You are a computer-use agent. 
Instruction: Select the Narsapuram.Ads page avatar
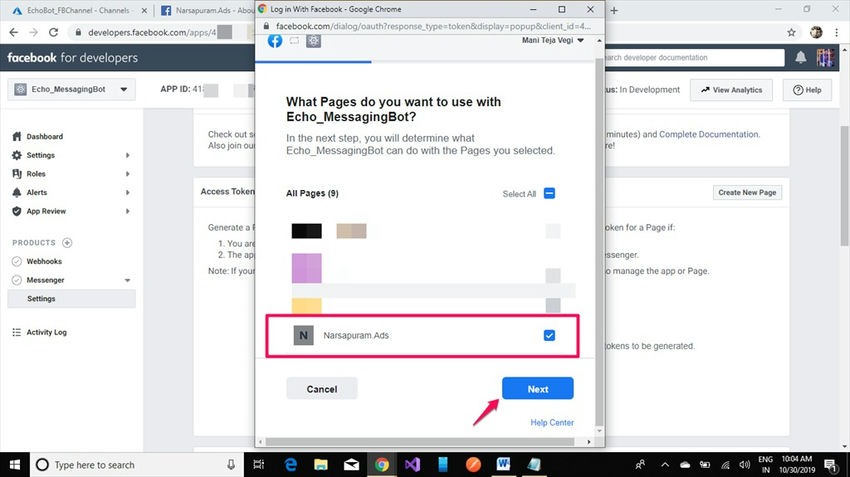click(x=303, y=336)
